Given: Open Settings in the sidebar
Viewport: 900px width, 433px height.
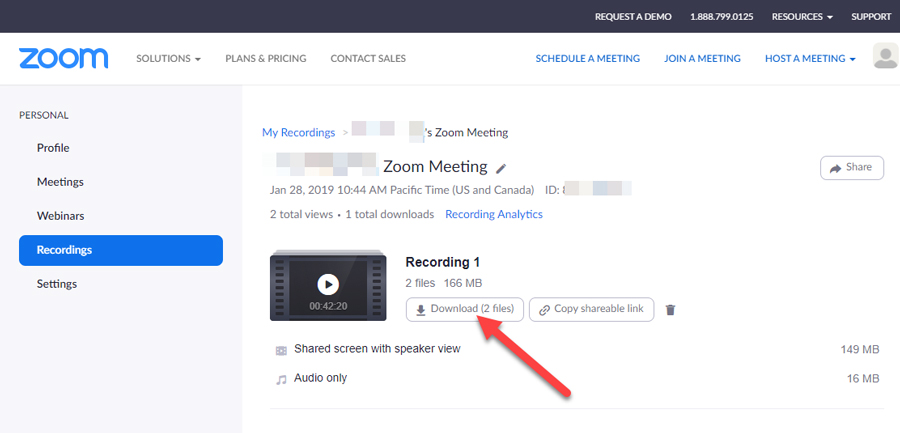Looking at the screenshot, I should pos(57,284).
